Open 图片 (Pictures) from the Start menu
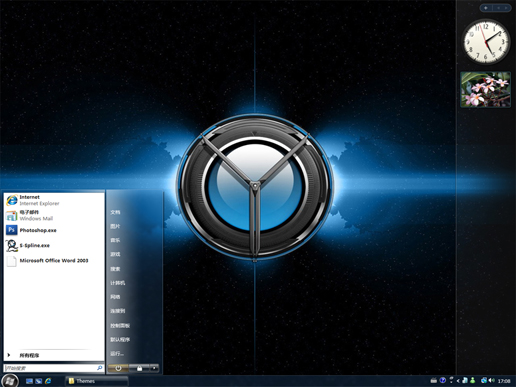This screenshot has width=516, height=387. pyautogui.click(x=115, y=226)
